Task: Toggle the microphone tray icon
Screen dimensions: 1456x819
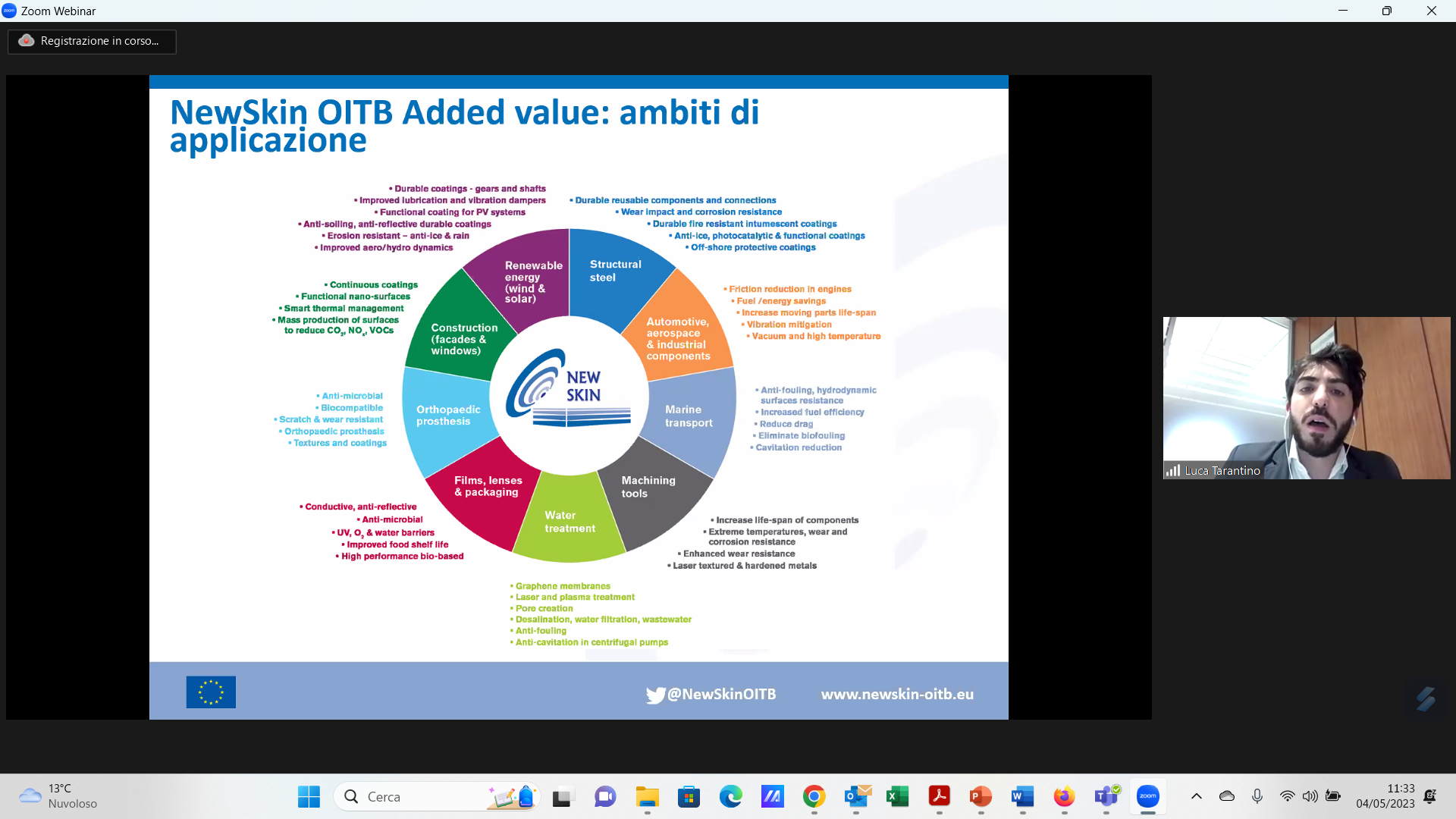Action: coord(1257,796)
